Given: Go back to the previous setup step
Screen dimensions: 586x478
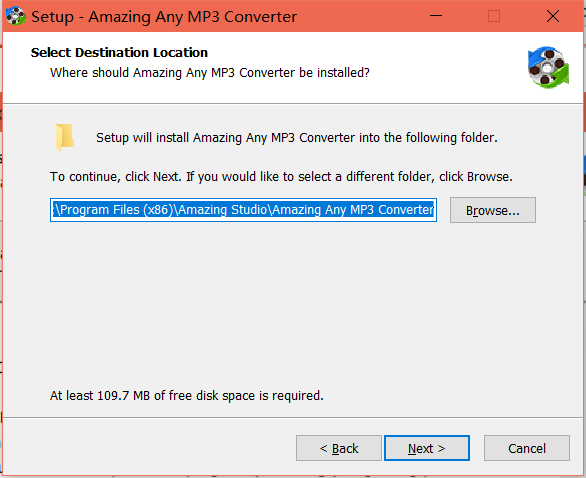Looking at the screenshot, I should coord(339,448).
